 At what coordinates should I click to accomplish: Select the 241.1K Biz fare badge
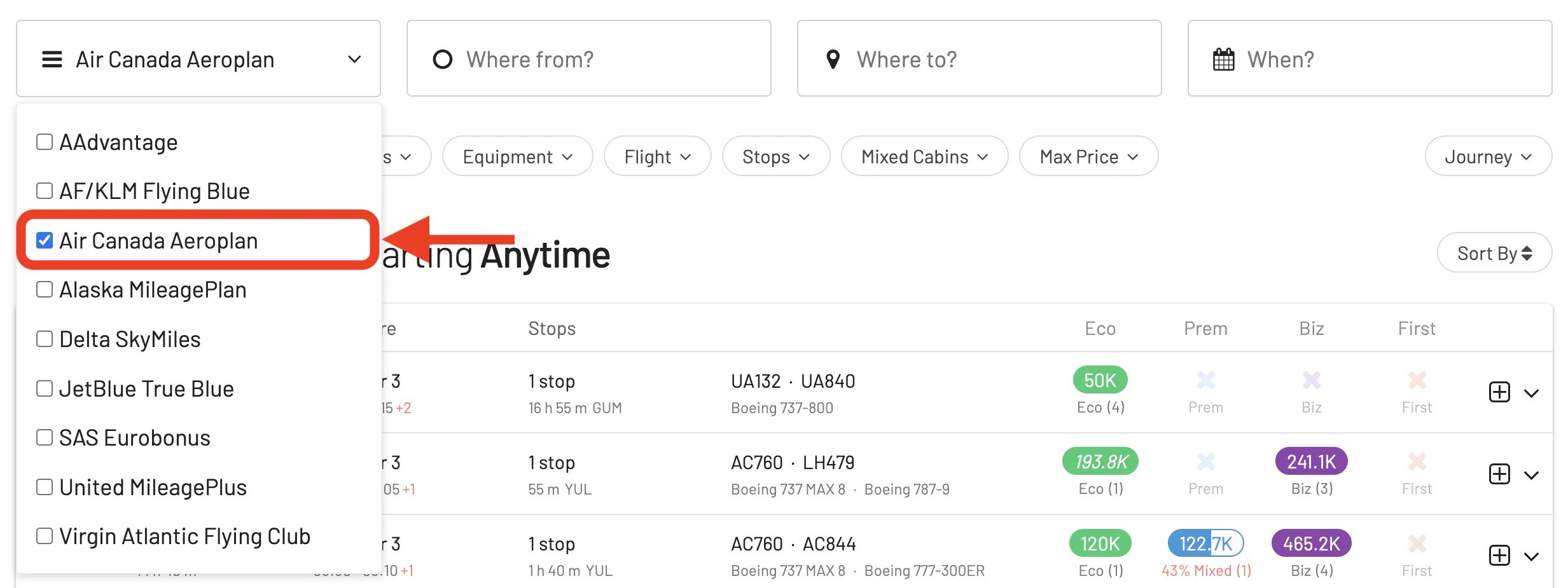(1311, 462)
